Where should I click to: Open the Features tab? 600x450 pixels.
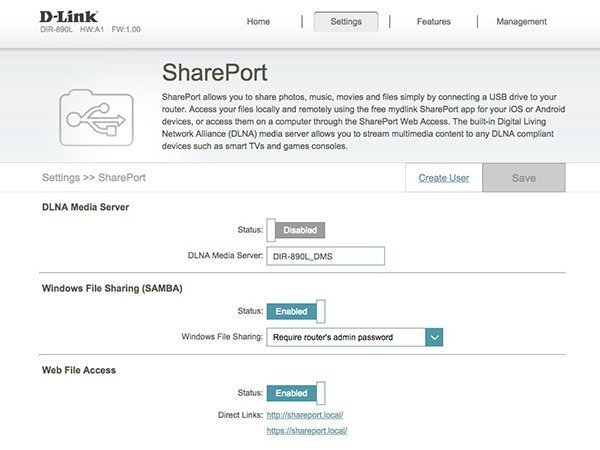[x=434, y=22]
